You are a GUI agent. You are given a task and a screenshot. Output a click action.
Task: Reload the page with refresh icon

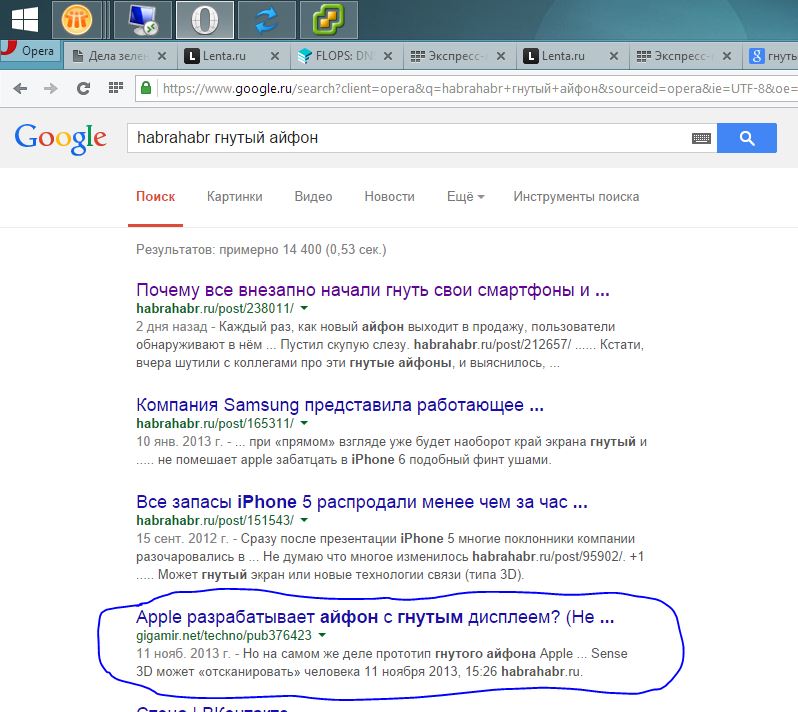pos(83,89)
